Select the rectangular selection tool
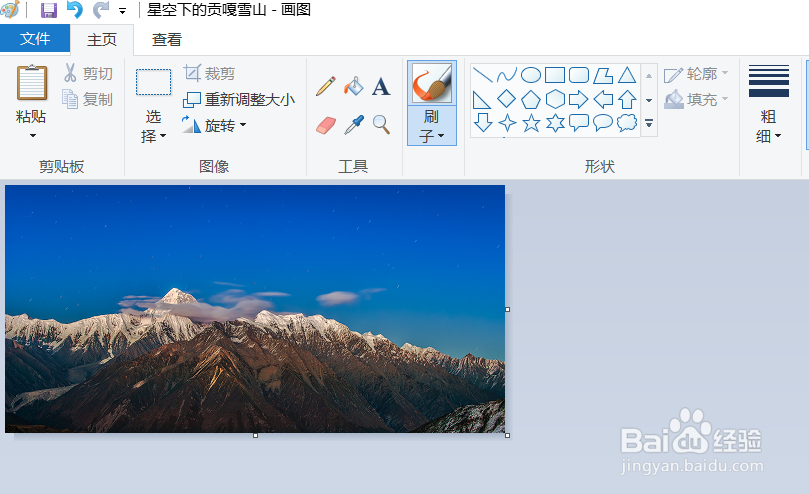The image size is (809, 494). point(153,83)
